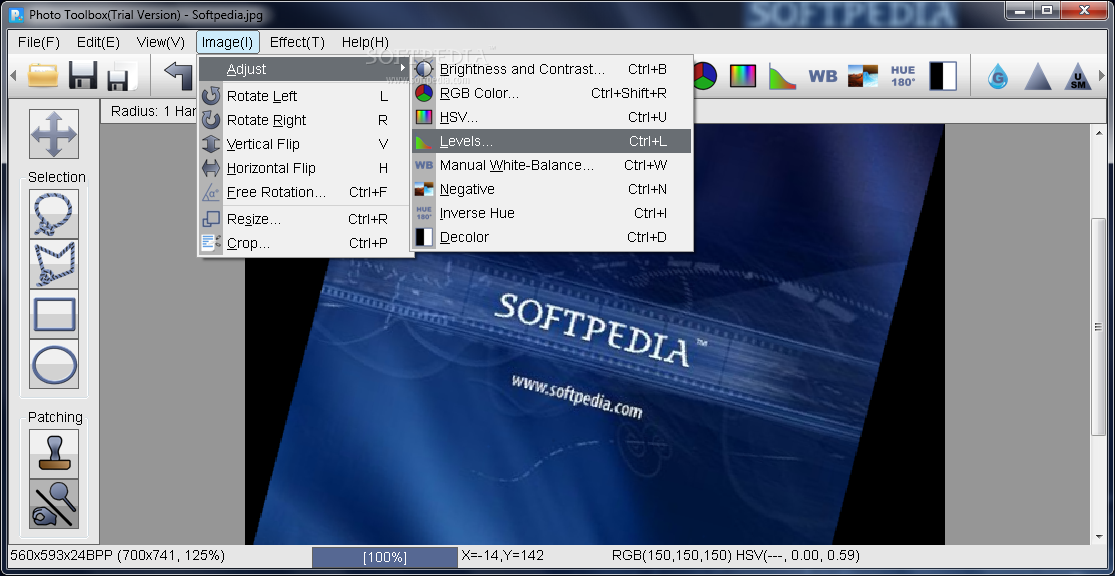Select the Move four-arrow tool
The width and height of the screenshot is (1115, 576).
54,134
